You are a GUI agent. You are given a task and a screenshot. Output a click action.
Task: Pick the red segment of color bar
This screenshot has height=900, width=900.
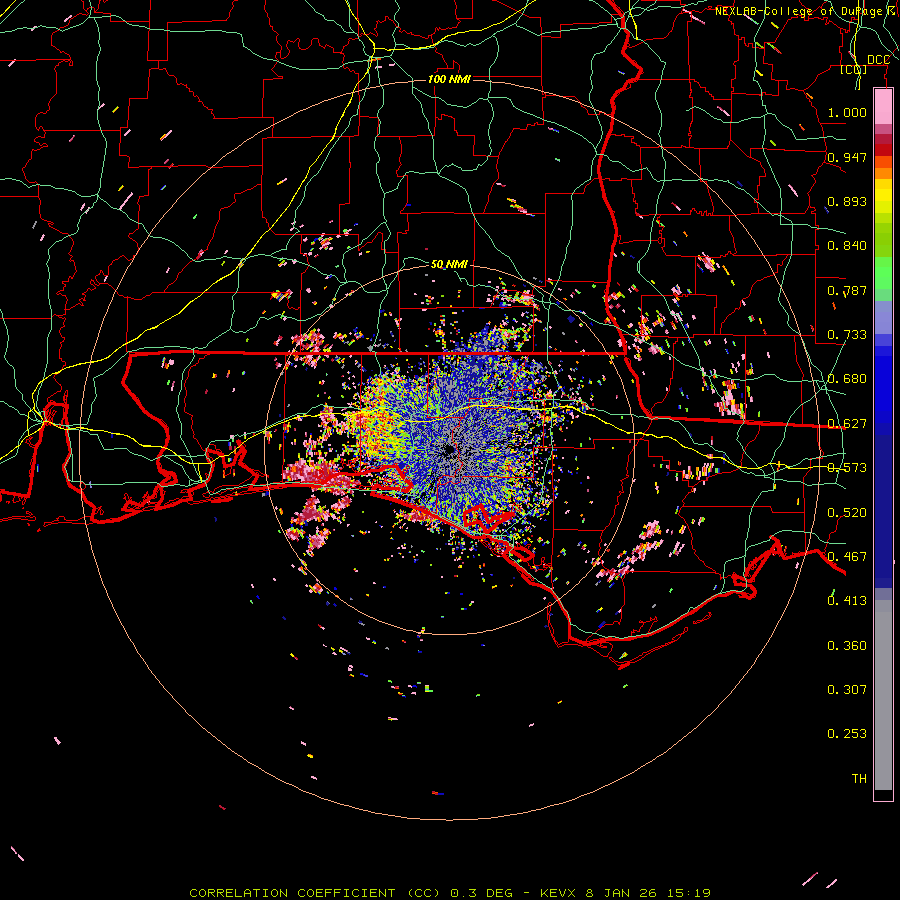pyautogui.click(x=883, y=150)
